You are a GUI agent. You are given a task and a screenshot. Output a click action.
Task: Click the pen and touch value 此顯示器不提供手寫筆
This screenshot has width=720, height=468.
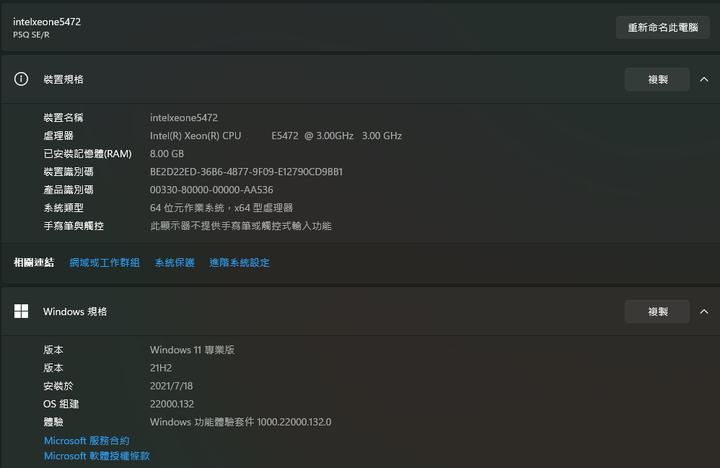pos(241,226)
